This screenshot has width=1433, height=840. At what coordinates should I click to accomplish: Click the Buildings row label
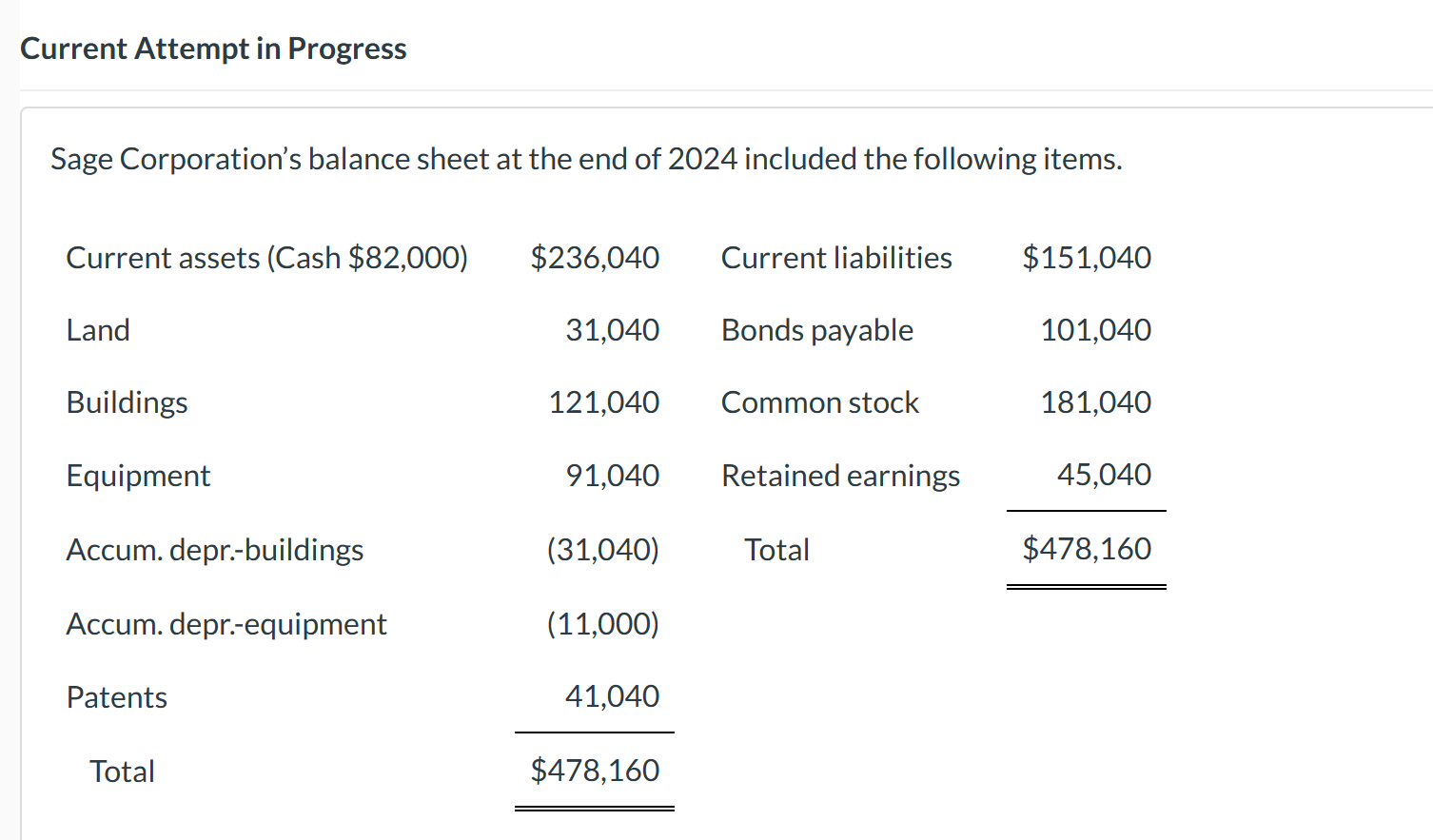[128, 402]
